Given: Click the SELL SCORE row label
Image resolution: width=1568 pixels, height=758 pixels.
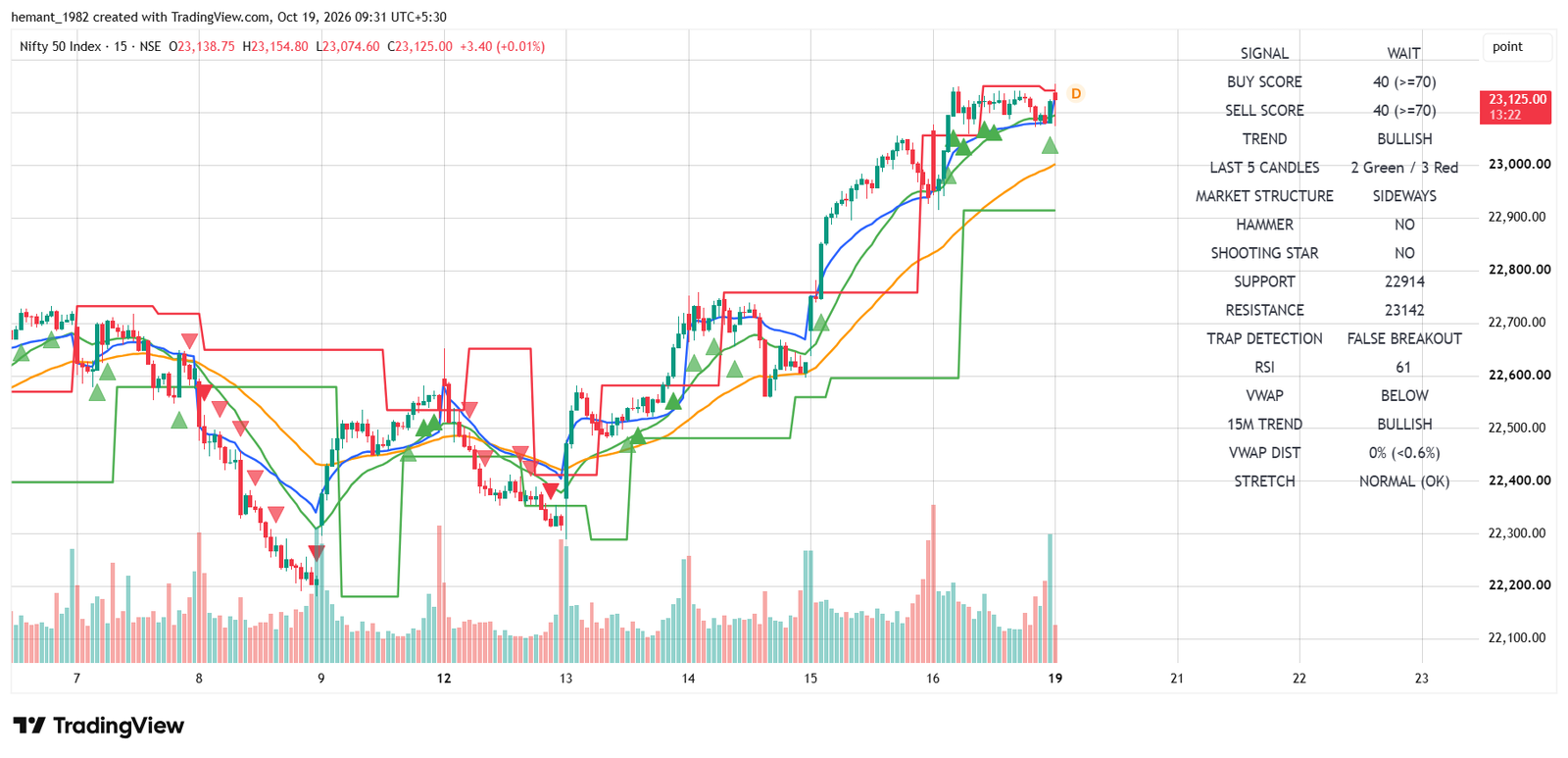Looking at the screenshot, I should [1264, 111].
